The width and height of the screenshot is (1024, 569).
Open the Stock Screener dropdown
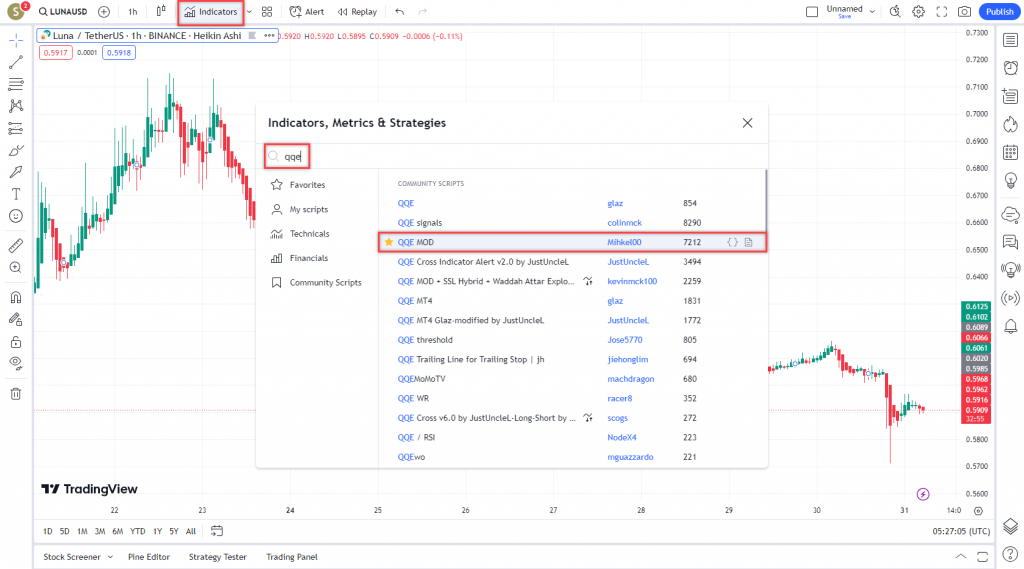tap(78, 557)
